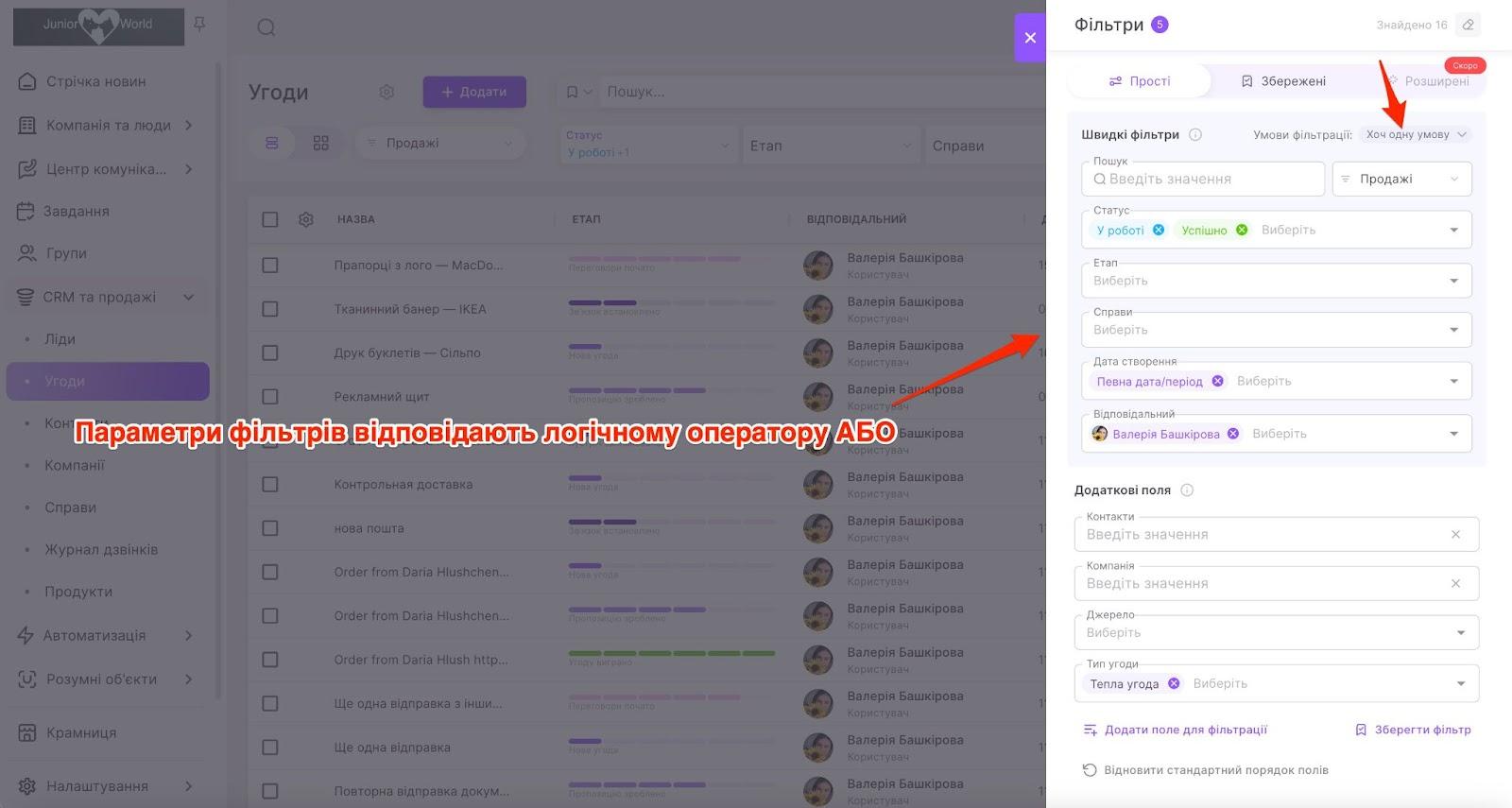Check the 'Тканинний банер — IKEA' row
Screen dimensions: 1512x808
[270, 309]
